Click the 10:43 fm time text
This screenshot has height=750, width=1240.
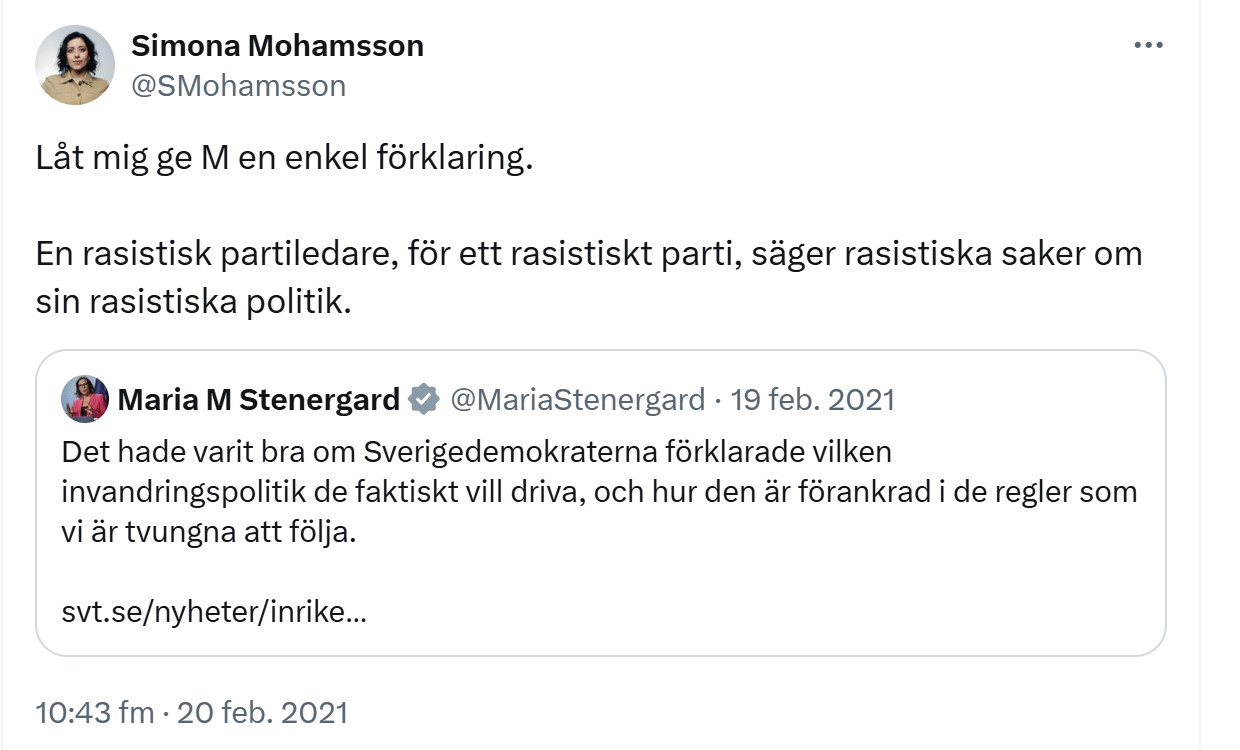click(95, 712)
